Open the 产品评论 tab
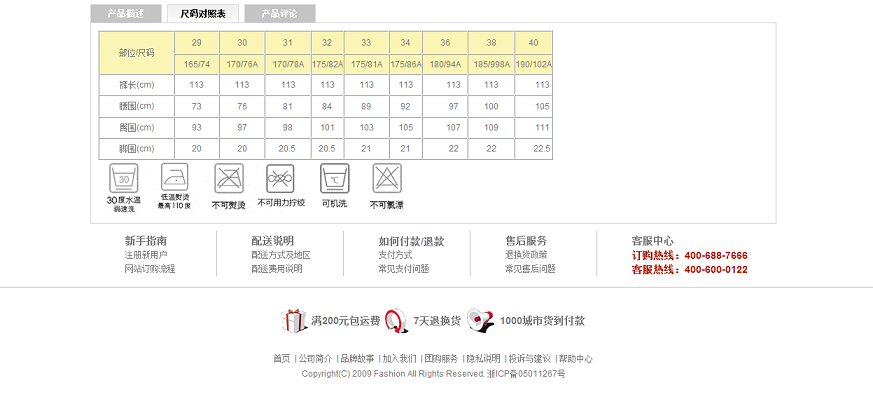This screenshot has width=873, height=397. click(x=280, y=13)
